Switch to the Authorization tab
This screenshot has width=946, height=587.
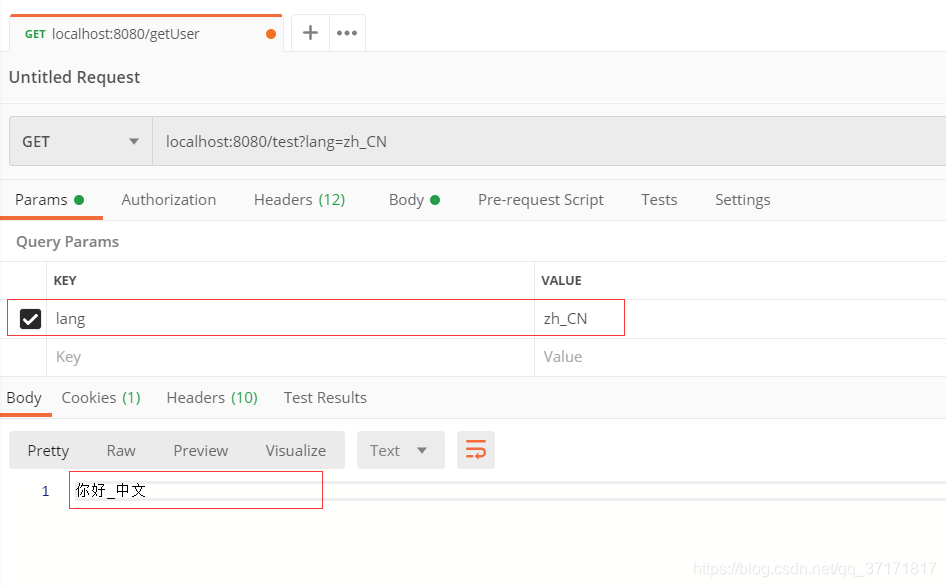[168, 199]
